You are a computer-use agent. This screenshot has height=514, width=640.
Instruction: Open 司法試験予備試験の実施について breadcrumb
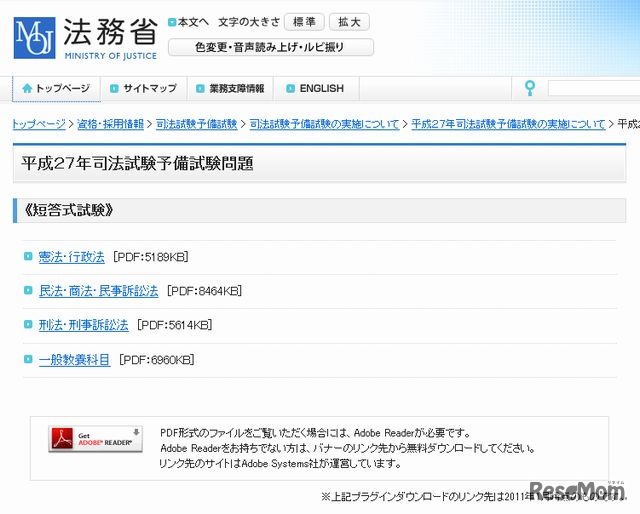(x=324, y=124)
